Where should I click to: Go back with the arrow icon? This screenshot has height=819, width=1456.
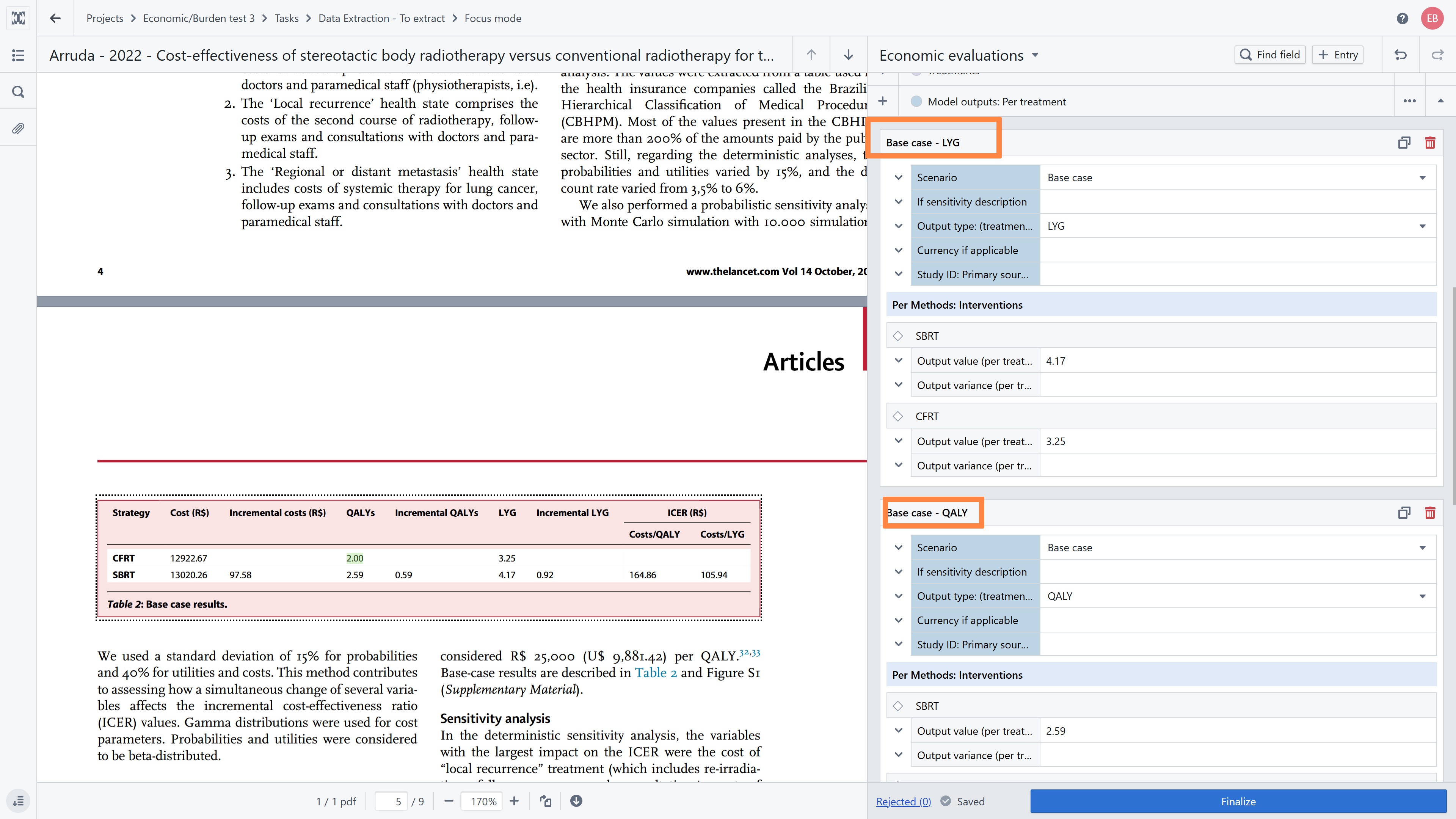pos(55,18)
